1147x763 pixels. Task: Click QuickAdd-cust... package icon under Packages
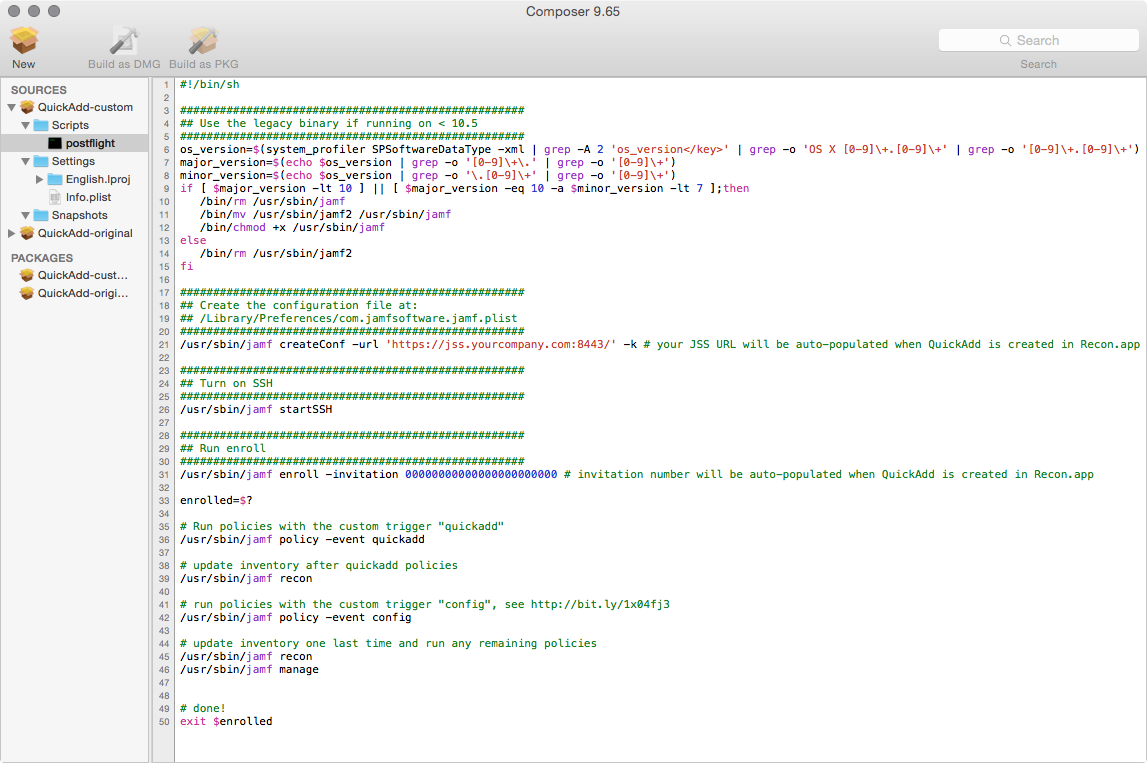[27, 275]
